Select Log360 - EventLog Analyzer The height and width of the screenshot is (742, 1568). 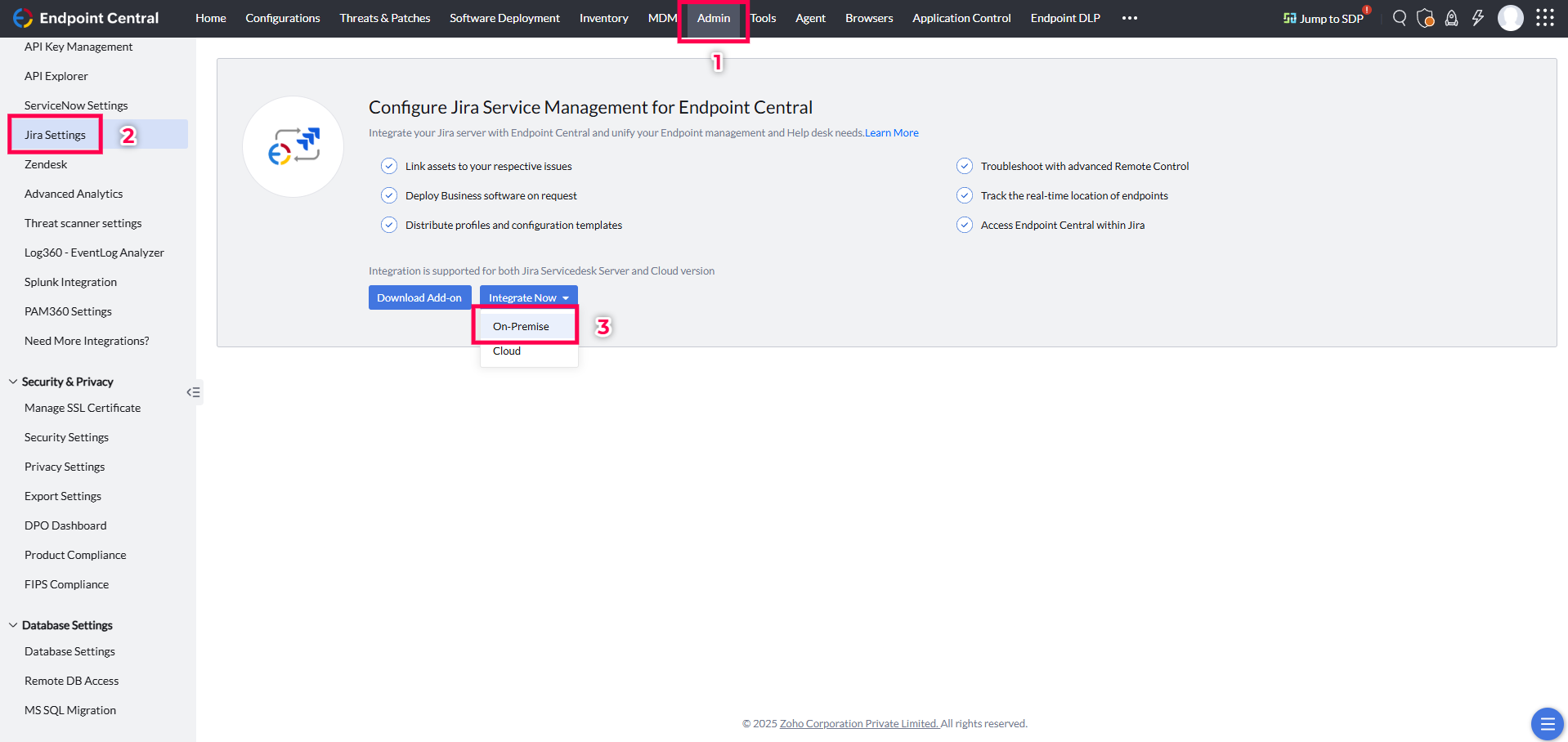94,253
